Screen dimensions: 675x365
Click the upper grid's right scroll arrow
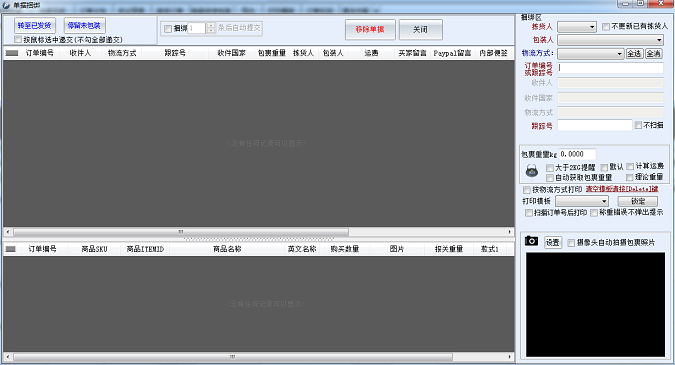[x=510, y=232]
